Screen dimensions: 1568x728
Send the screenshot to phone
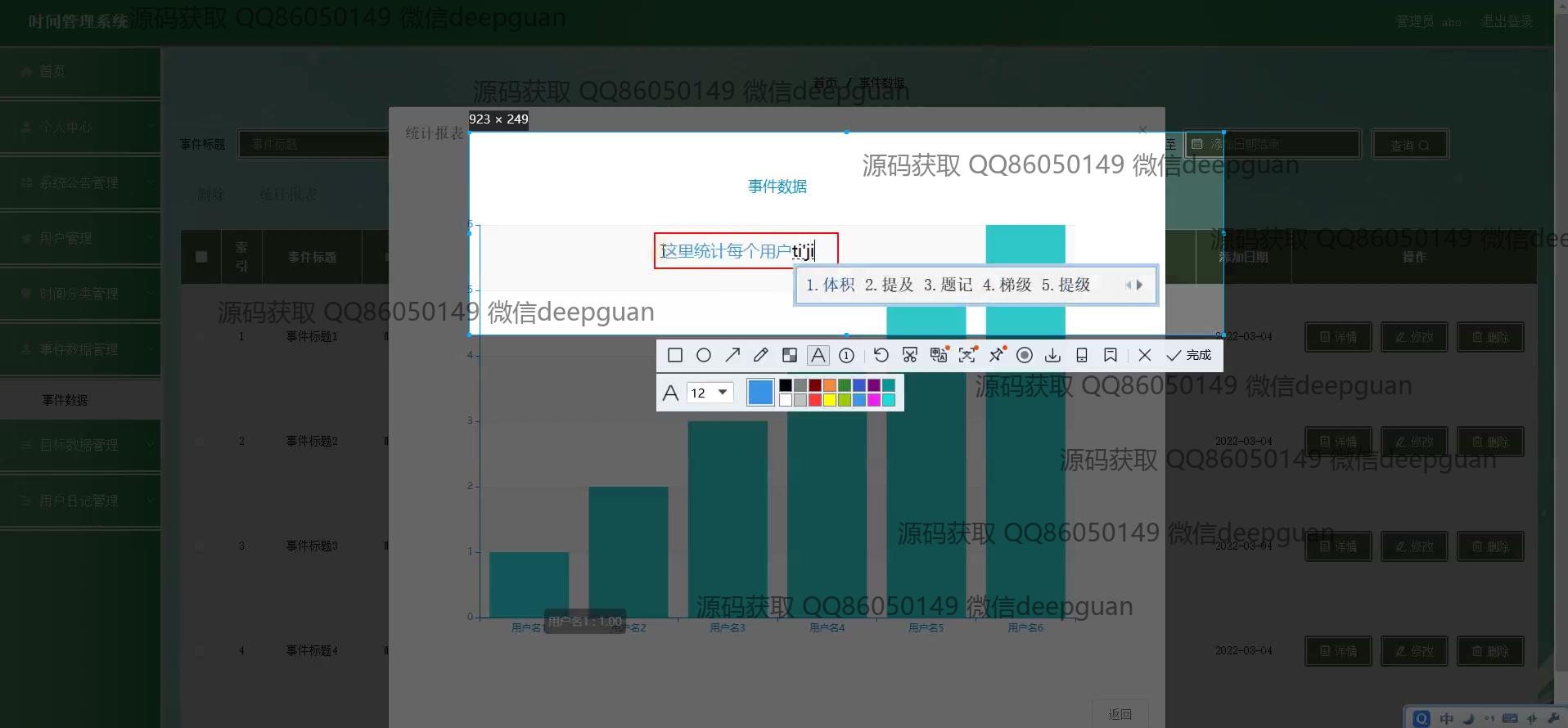coord(1082,355)
